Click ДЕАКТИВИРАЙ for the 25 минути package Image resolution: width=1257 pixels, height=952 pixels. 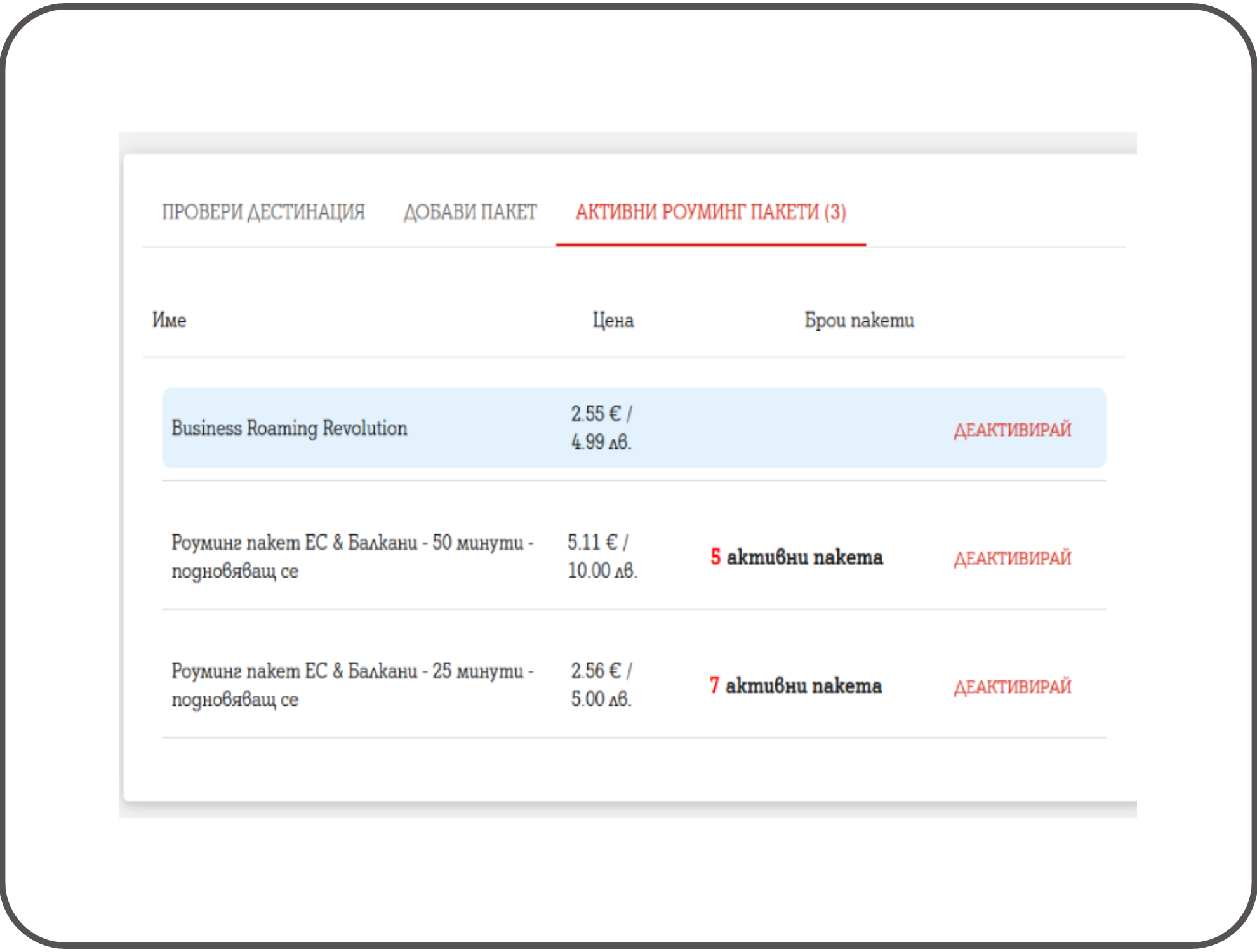tap(1012, 687)
